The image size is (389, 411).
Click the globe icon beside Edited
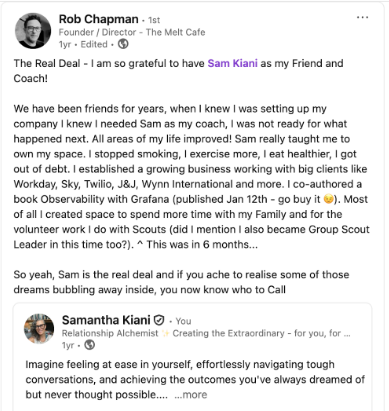123,44
